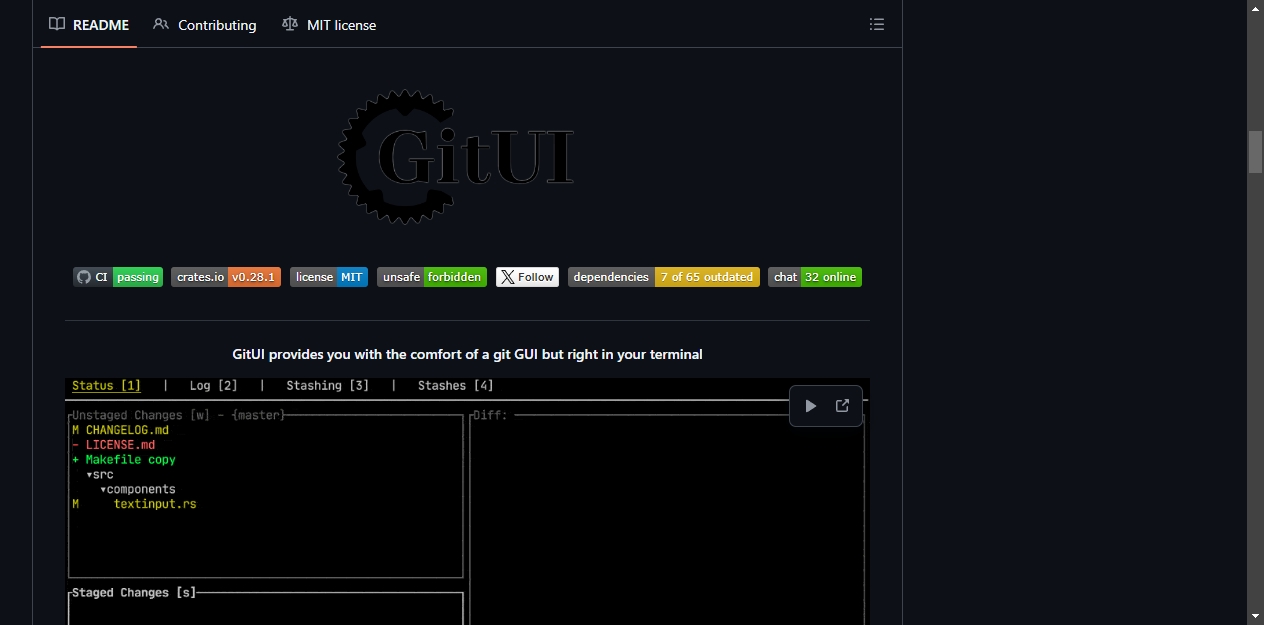
Task: Open the README tab
Action: tap(89, 25)
